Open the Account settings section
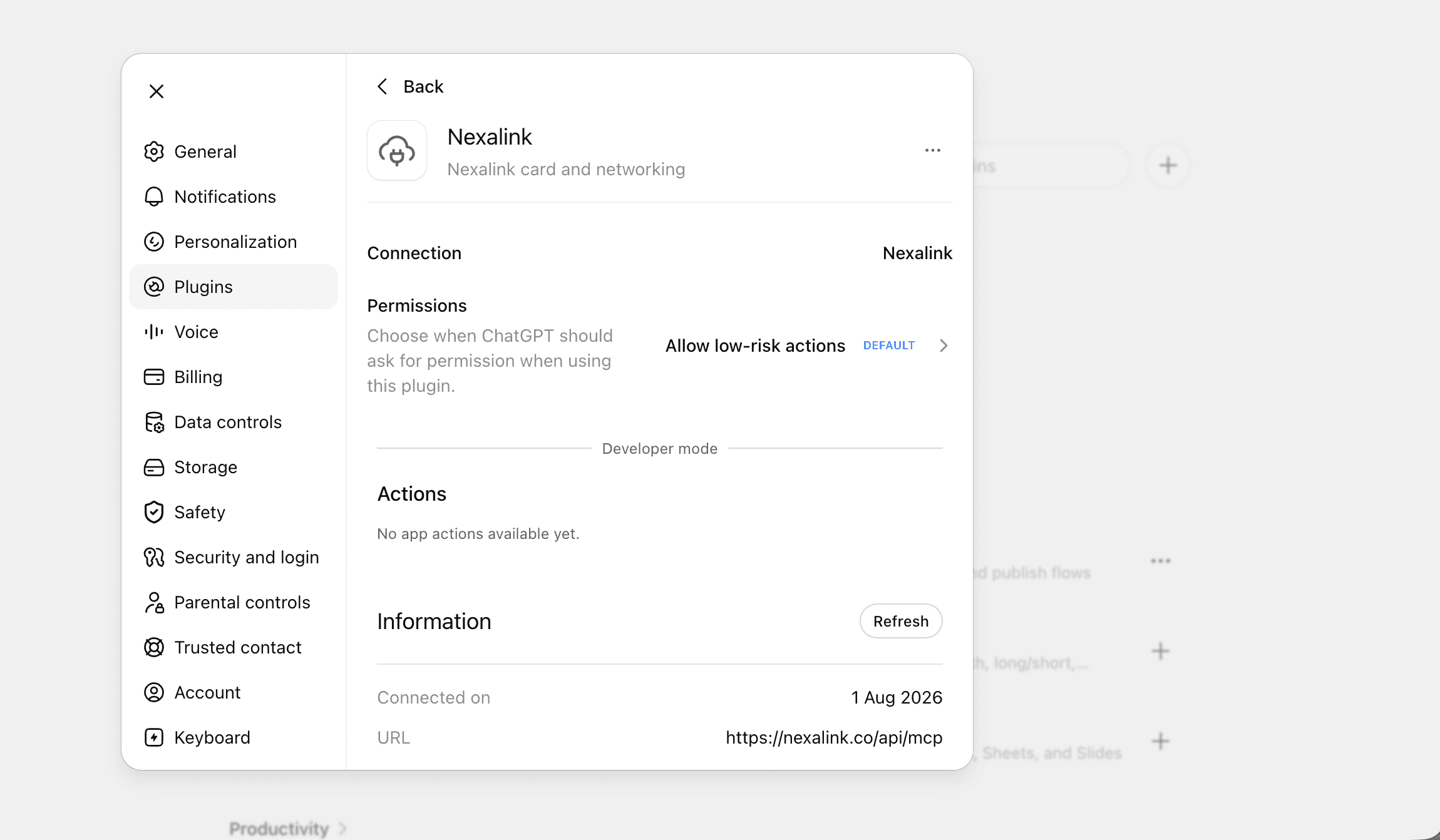This screenshot has height=840, width=1440. point(234,692)
